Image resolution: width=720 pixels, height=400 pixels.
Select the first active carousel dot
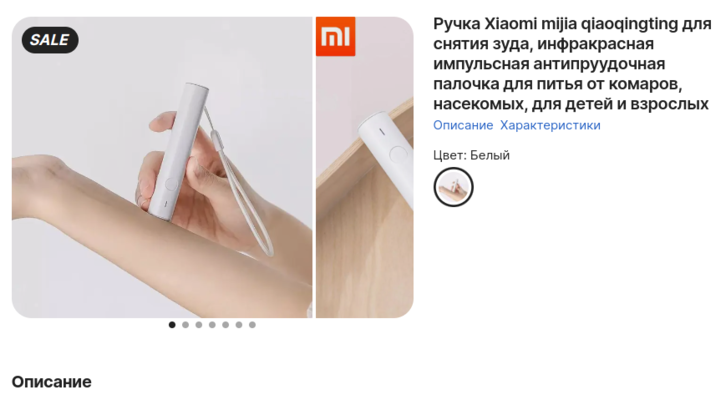[172, 325]
